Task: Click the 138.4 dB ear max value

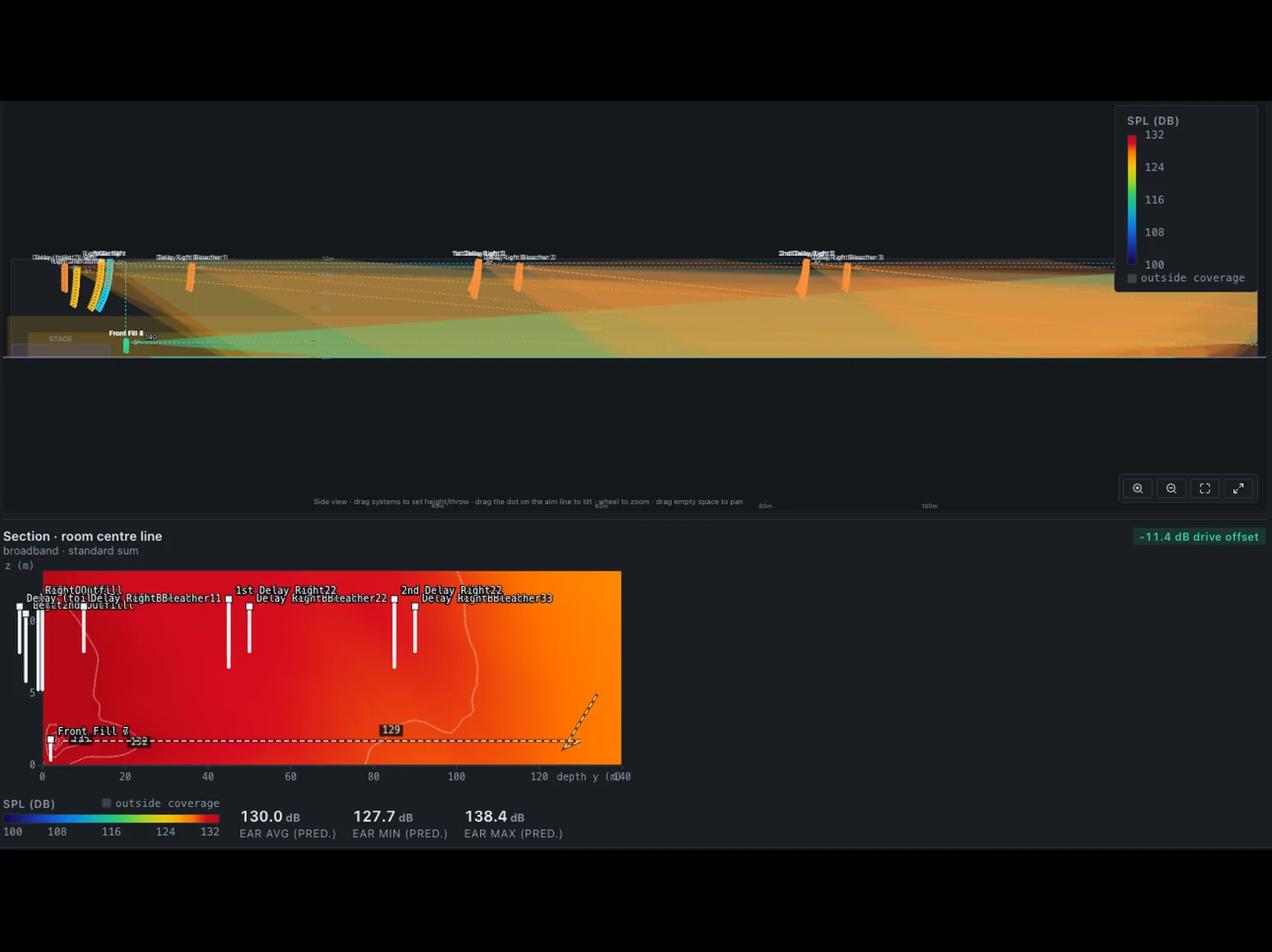Action: (495, 817)
